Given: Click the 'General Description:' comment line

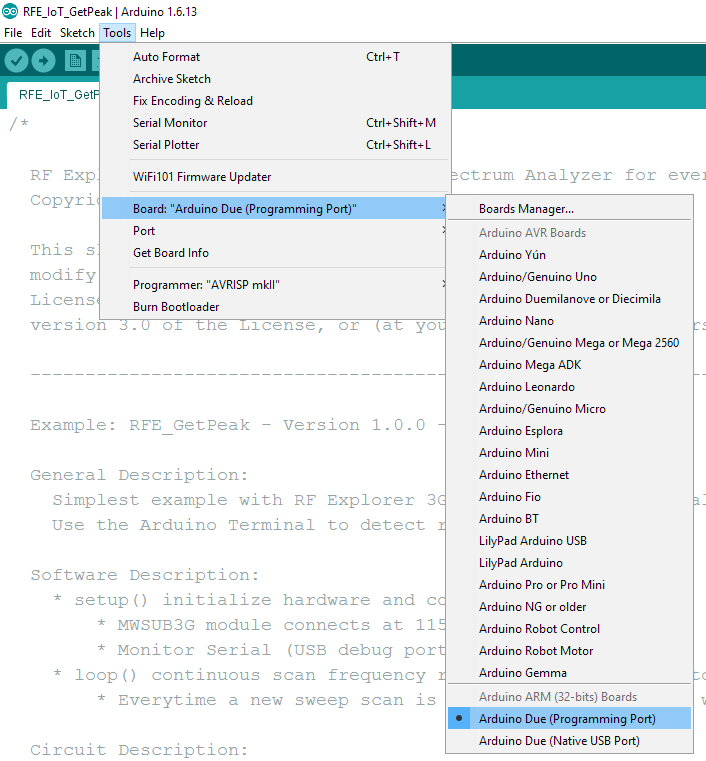Looking at the screenshot, I should click(139, 475).
